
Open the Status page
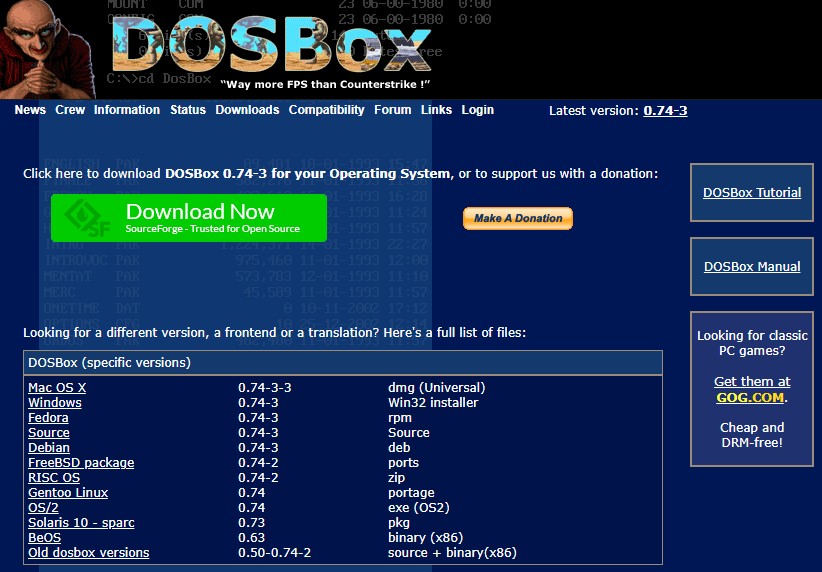[188, 110]
